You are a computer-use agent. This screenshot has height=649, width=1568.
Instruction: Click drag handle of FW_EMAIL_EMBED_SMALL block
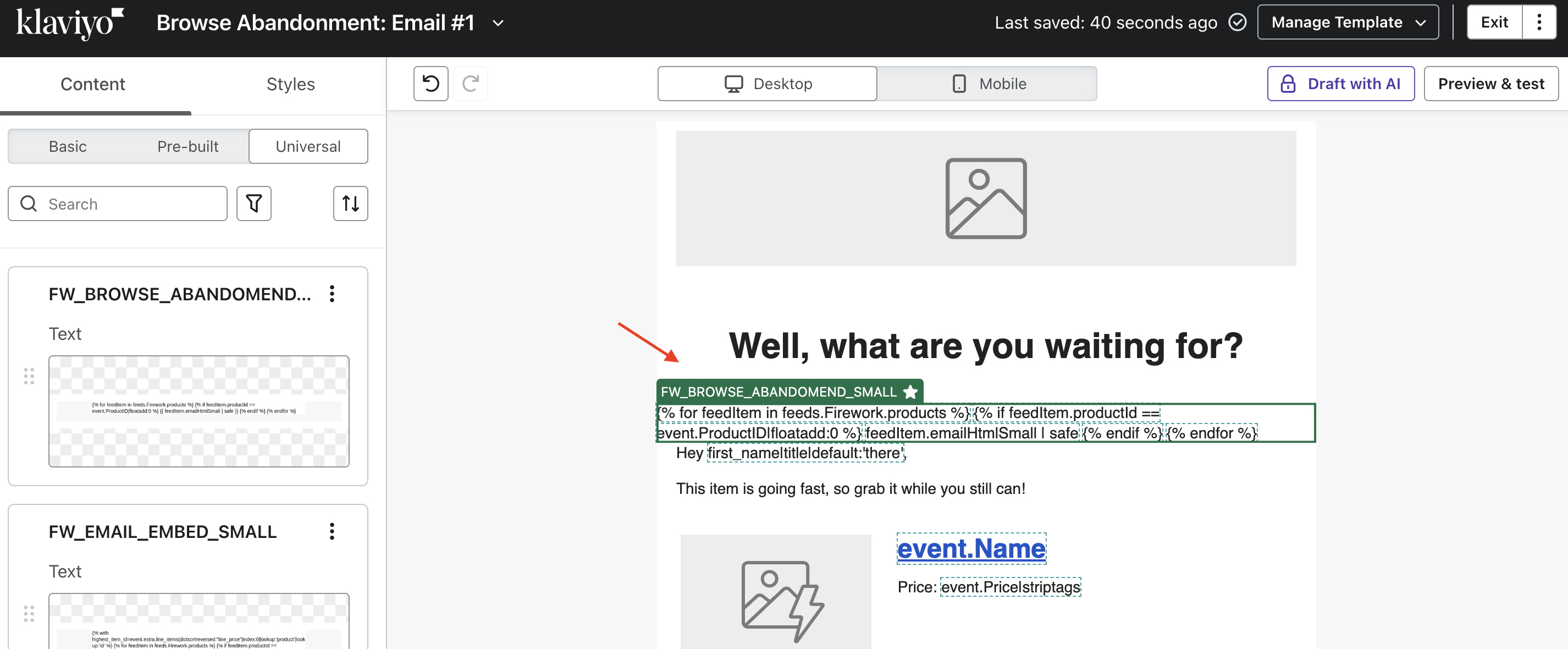point(29,614)
